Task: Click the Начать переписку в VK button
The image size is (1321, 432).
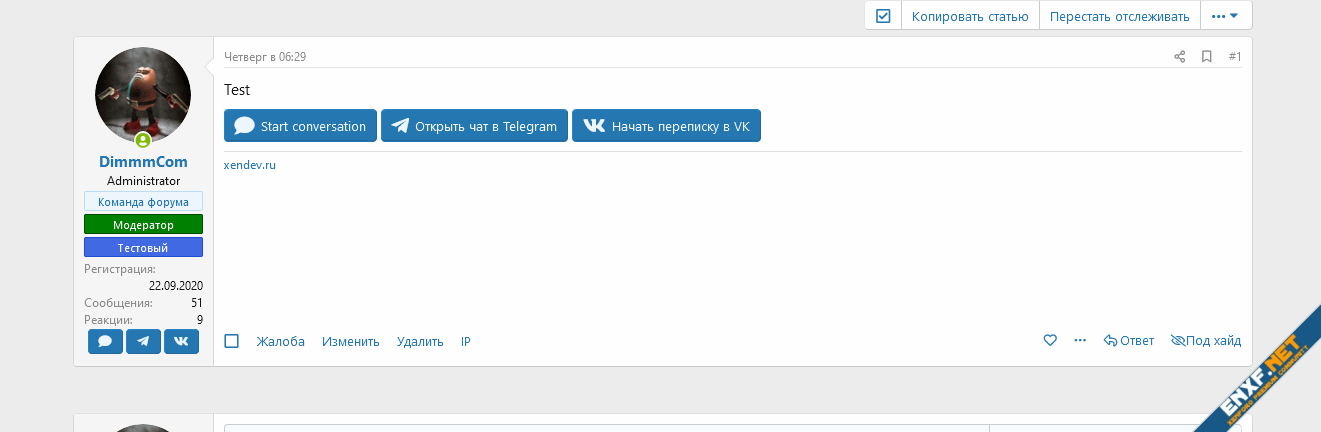Action: pos(666,126)
